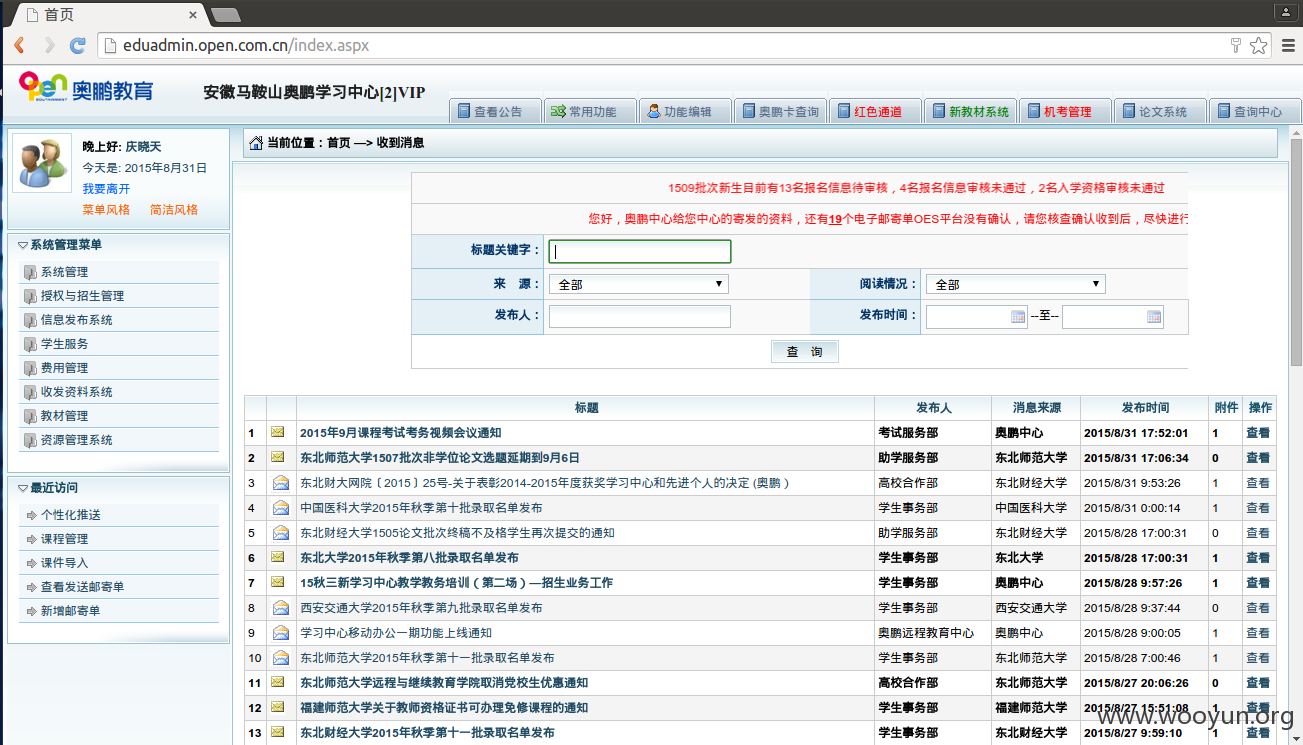Viewport: 1303px width, 745px height.
Task: Click the icon next to 系统管理
Action: coord(30,272)
